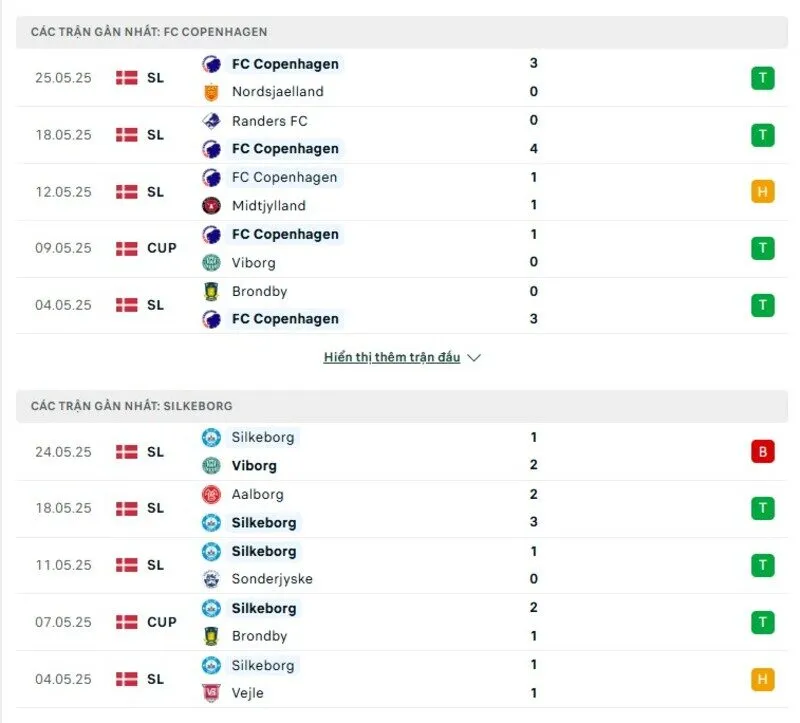Screen dimensions: 800x723
Task: Click the FC Copenhagen recent matches header
Action: tap(150, 31)
